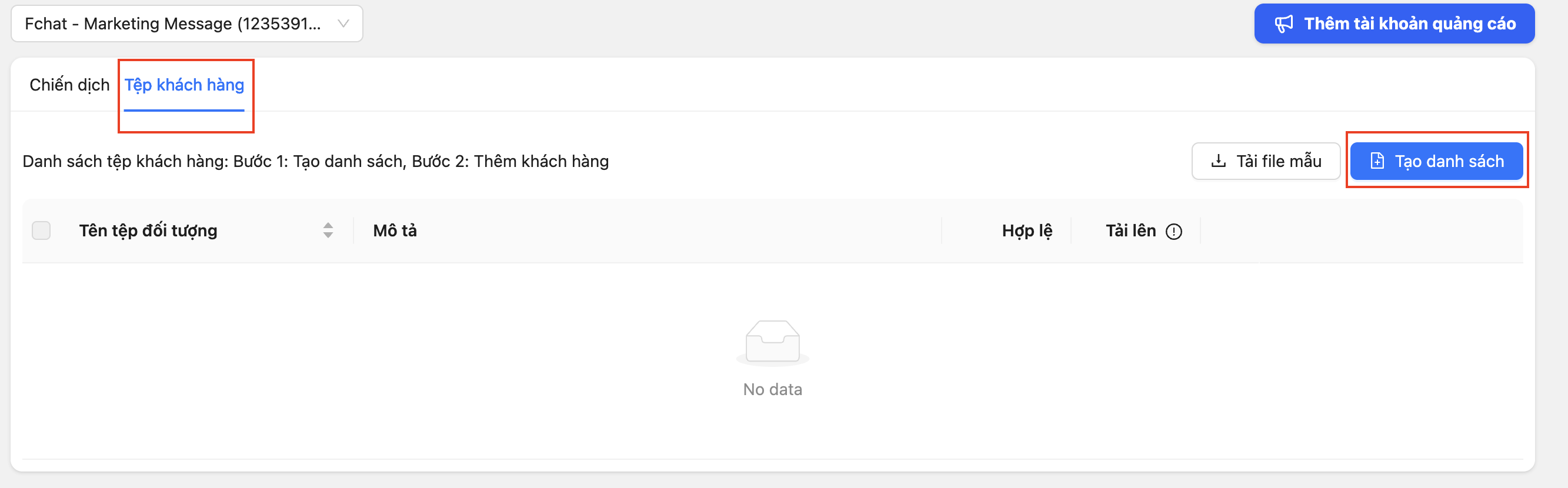Click the Tên tệp đối tượng column header
1568x488 pixels.
pyautogui.click(x=148, y=230)
